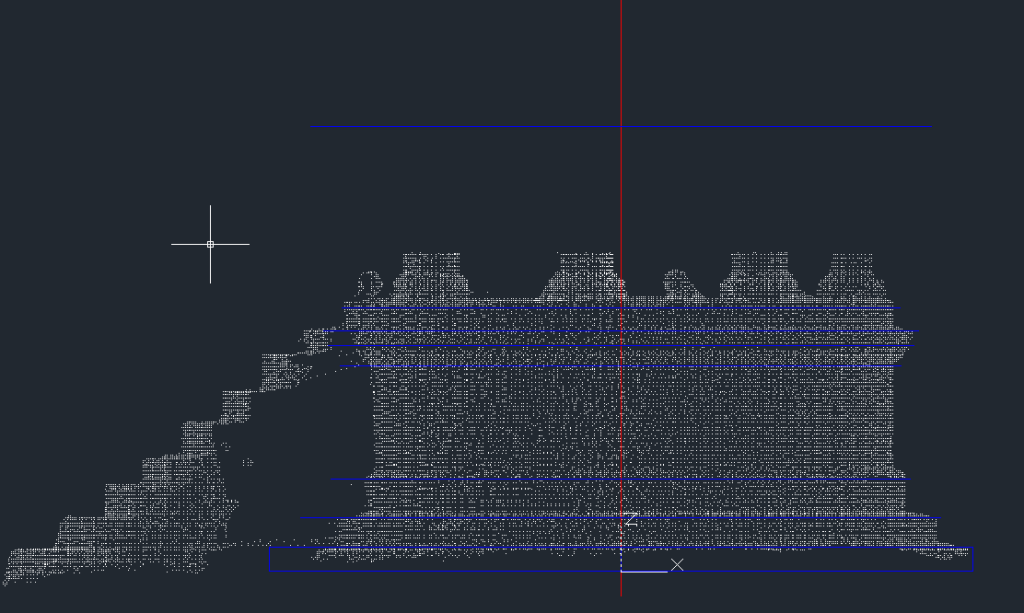Click the UCS icon Z axis label
This screenshot has height=613, width=1024.
pyautogui.click(x=631, y=519)
